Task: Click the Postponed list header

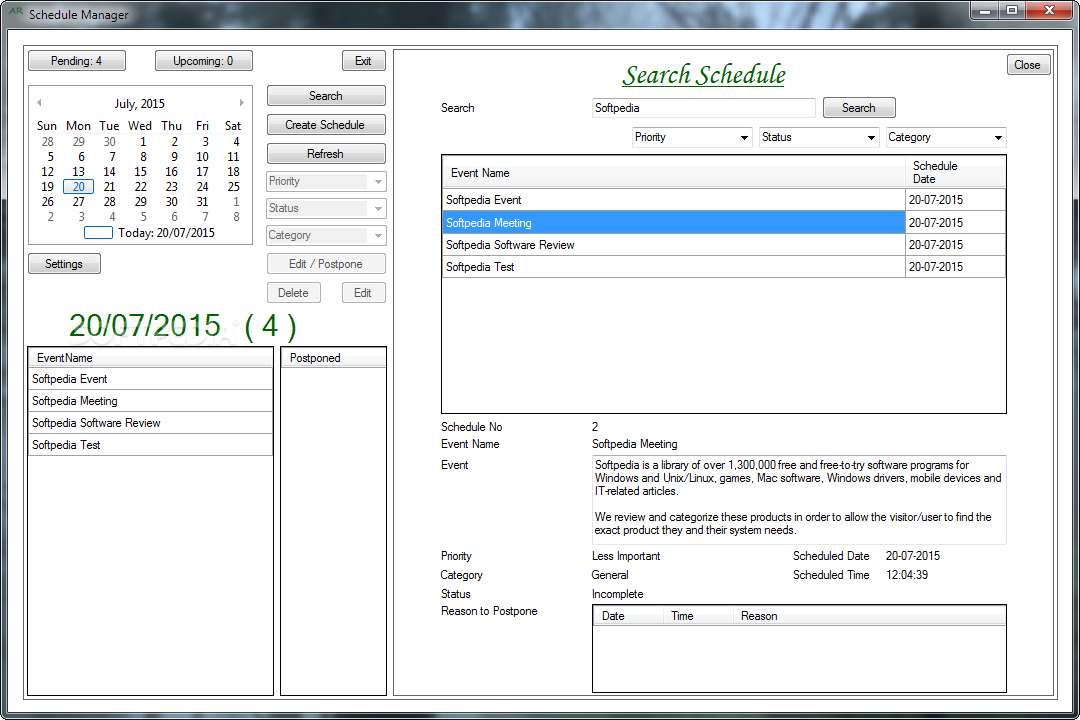Action: [333, 358]
